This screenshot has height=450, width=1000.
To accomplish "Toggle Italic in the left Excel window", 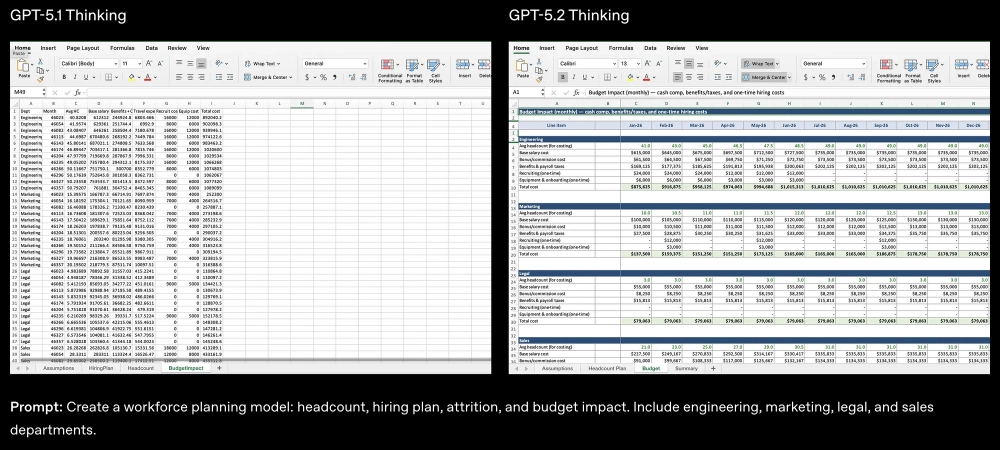I will click(76, 76).
